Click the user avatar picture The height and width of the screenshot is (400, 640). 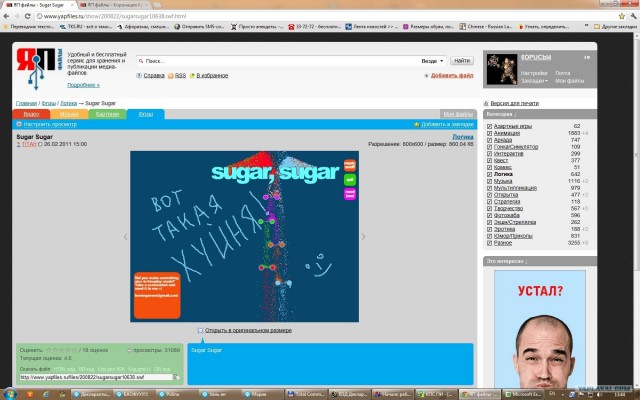tap(502, 69)
